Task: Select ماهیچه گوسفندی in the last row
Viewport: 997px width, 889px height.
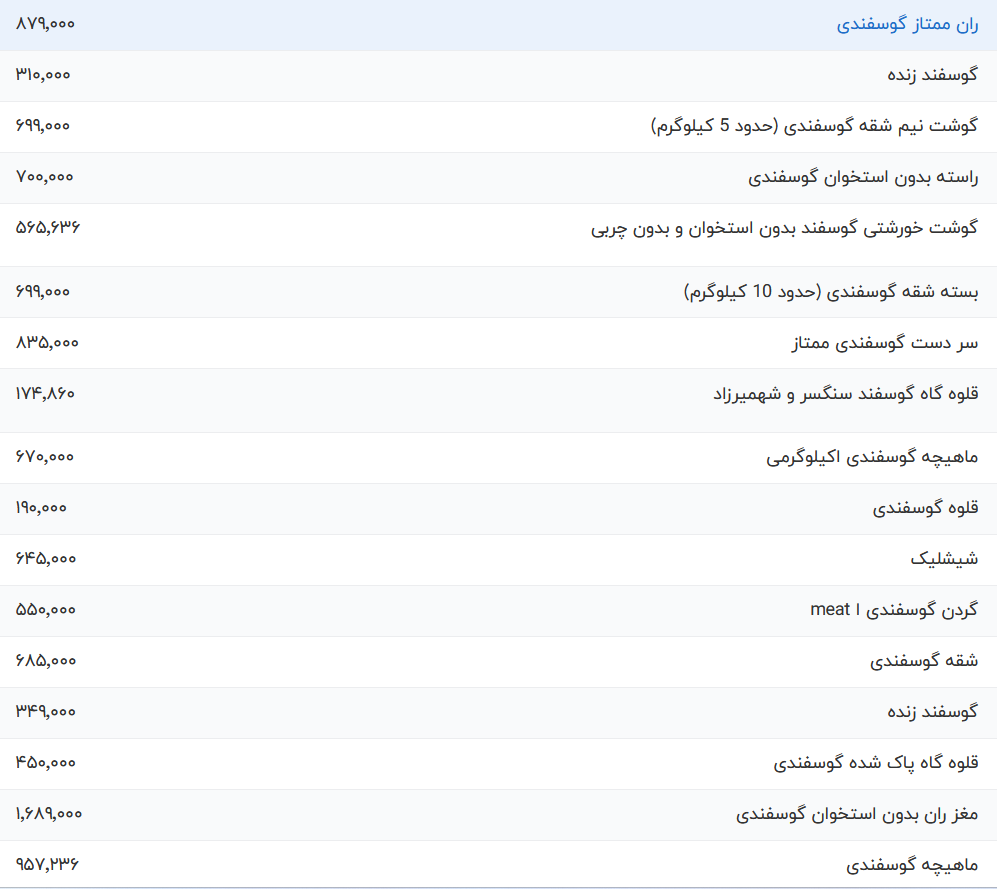Action: tap(912, 865)
